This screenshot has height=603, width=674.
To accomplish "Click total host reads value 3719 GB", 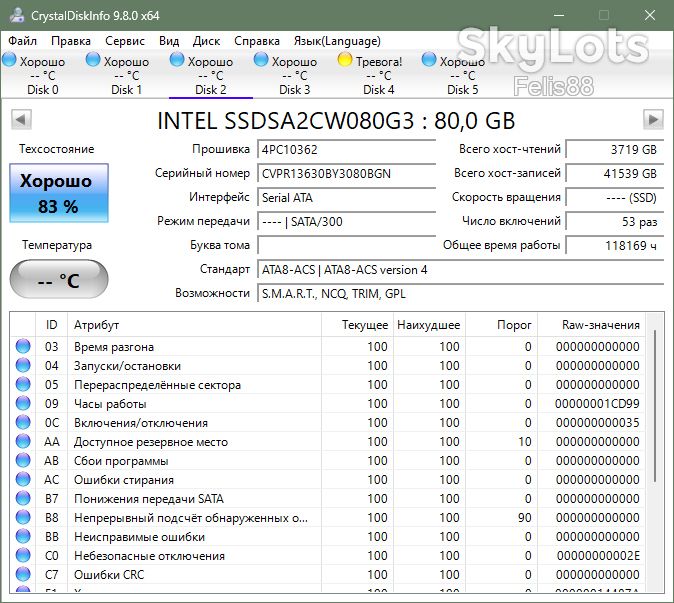I will [x=615, y=150].
